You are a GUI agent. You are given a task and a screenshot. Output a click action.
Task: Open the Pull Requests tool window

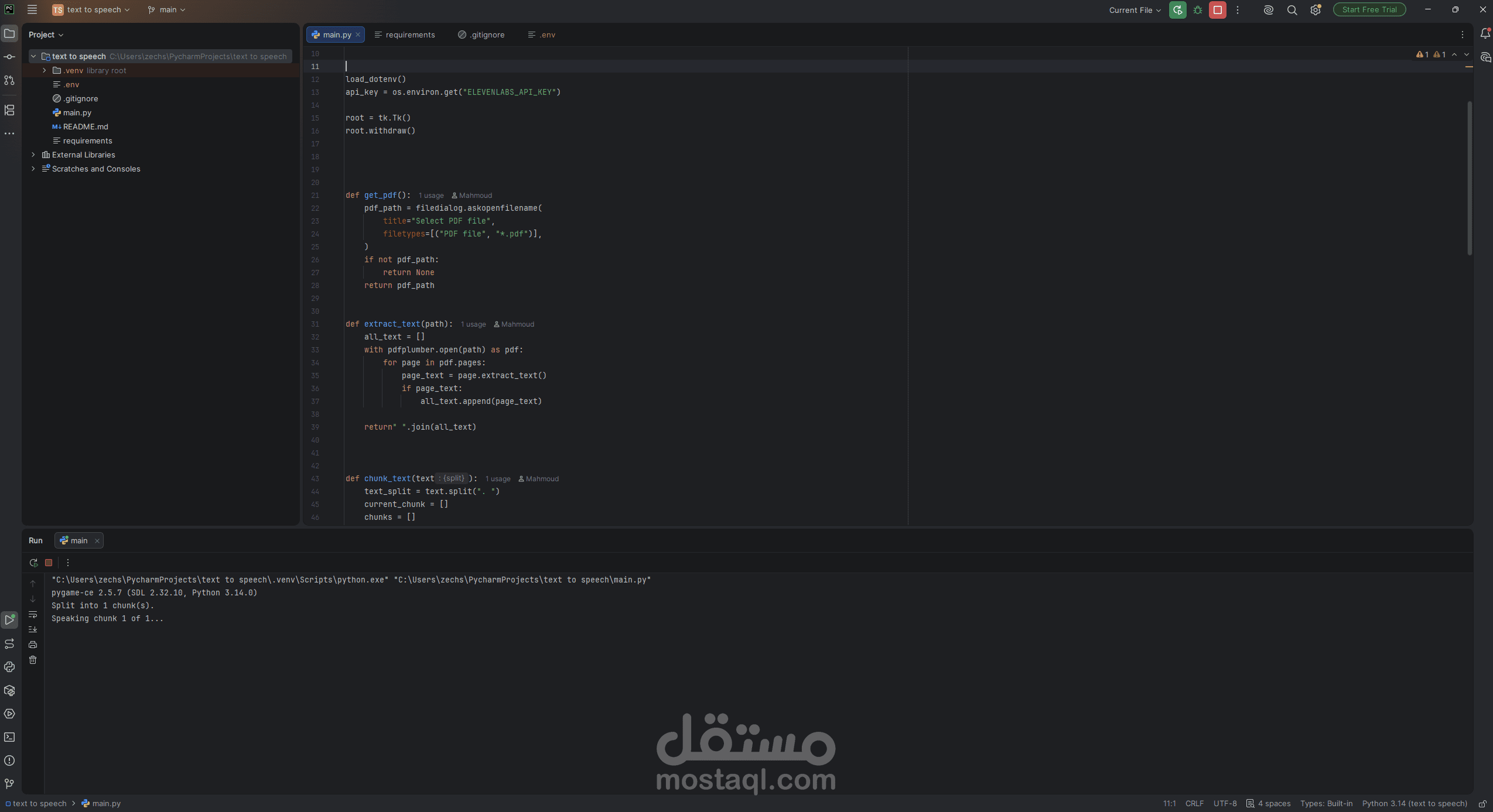9,80
